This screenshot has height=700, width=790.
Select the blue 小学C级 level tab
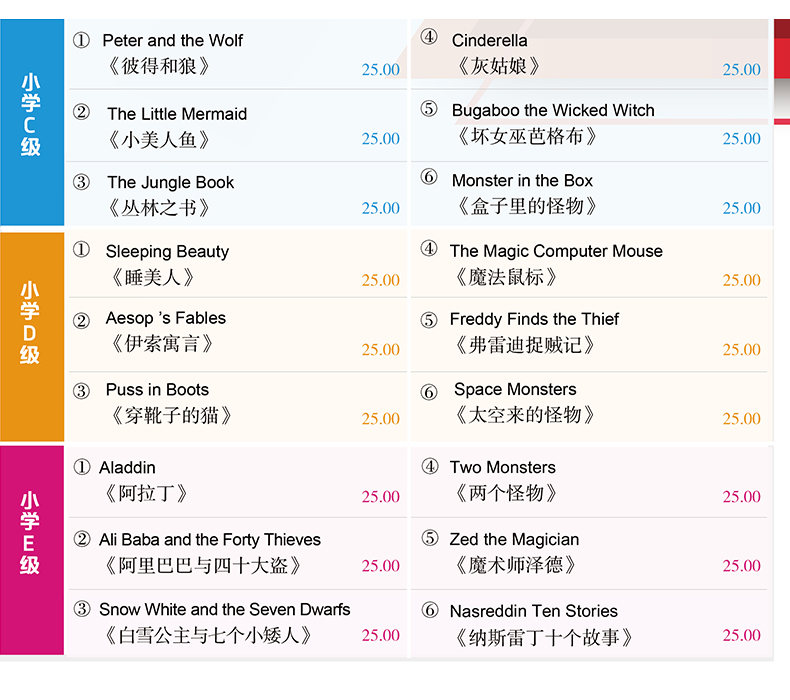[x=32, y=122]
